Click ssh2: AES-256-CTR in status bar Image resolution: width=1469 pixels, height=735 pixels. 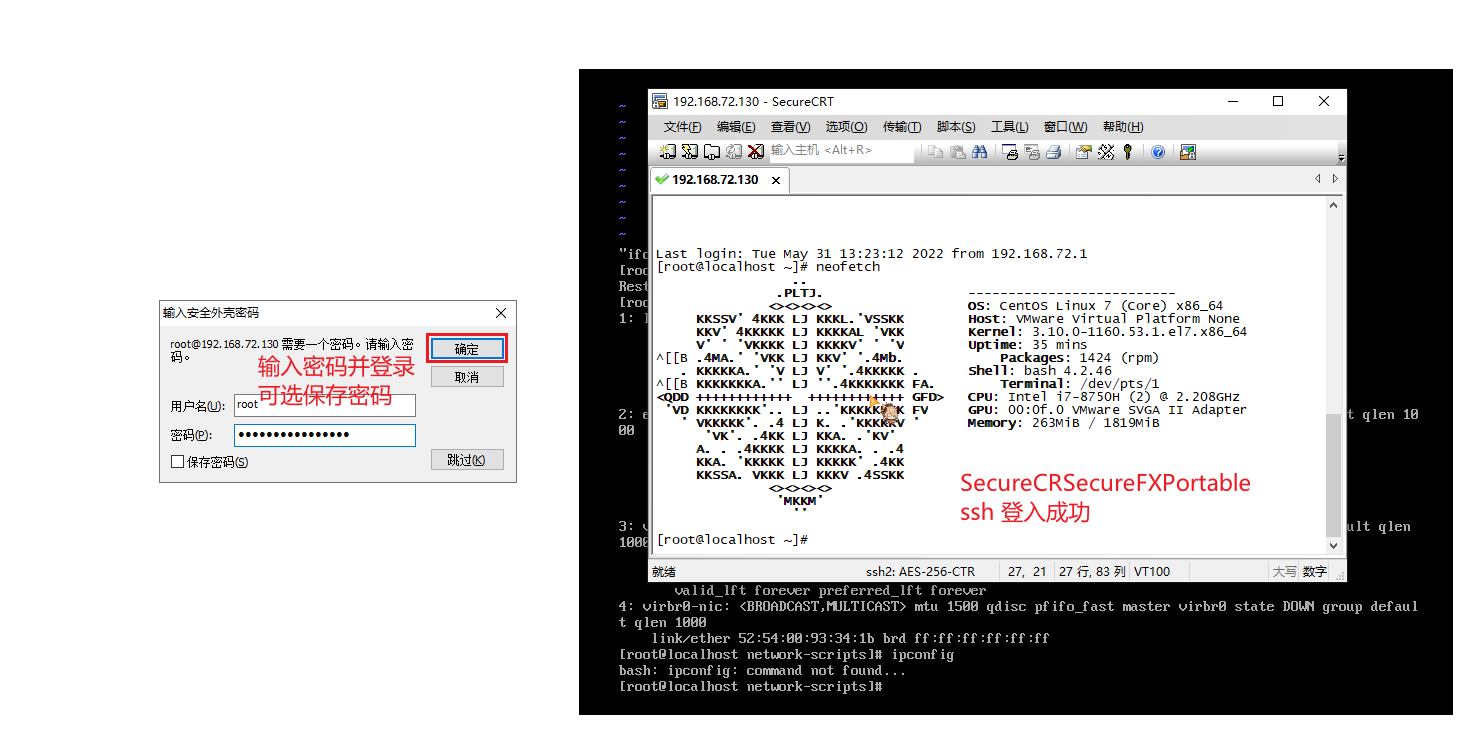click(x=920, y=572)
